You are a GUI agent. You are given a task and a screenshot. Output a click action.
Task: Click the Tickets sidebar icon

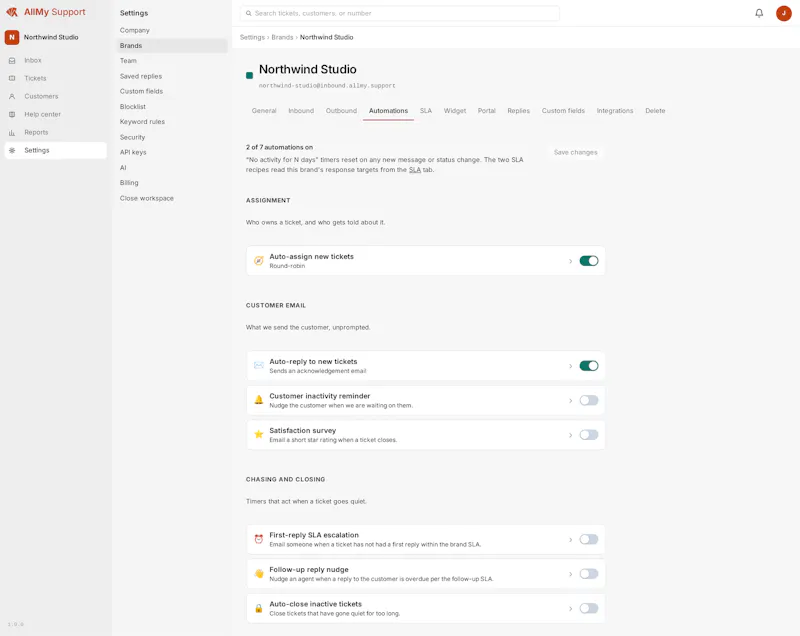[12, 78]
